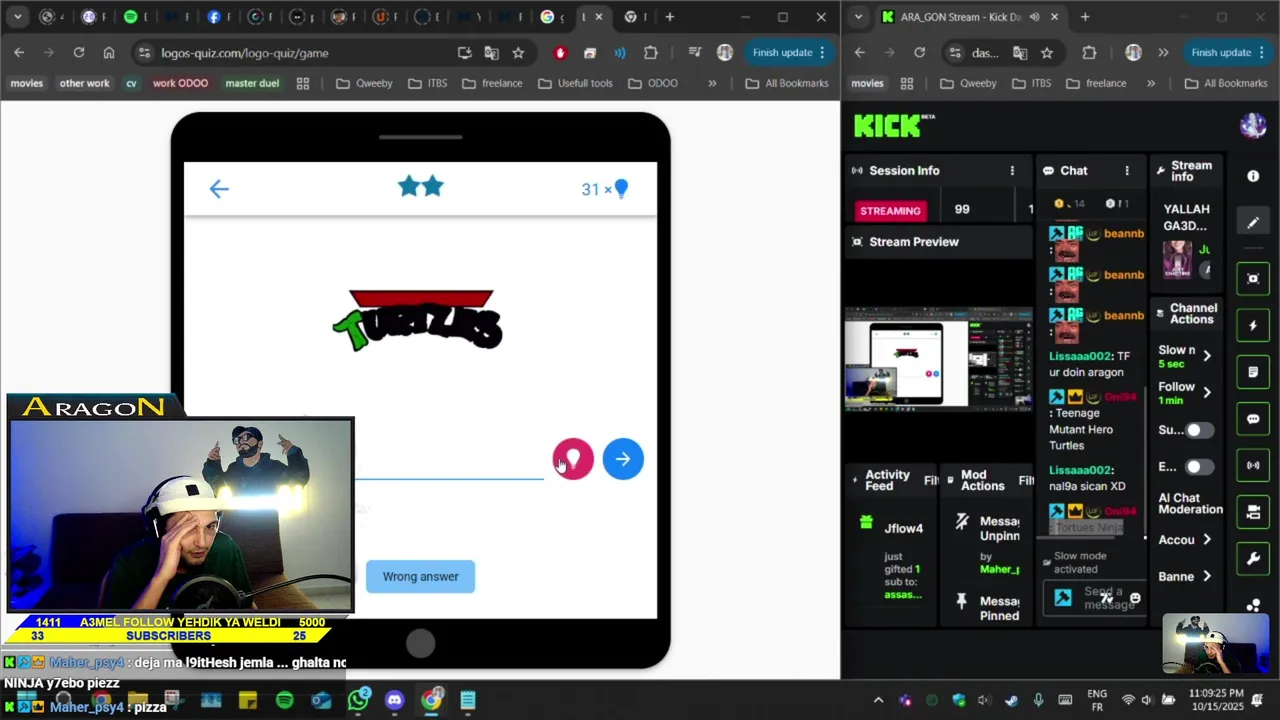Toggle the lightning bolt sidebar icon
Viewport: 1280px width, 720px height.
coord(1253,326)
